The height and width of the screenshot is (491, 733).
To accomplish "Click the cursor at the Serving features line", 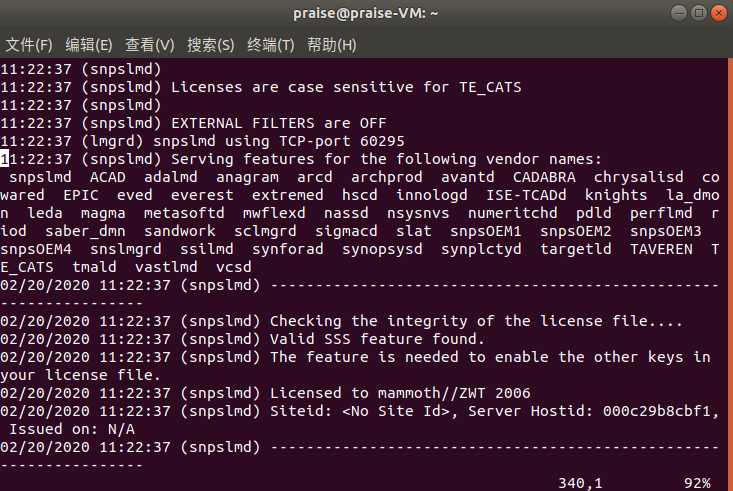I will 5,159.
